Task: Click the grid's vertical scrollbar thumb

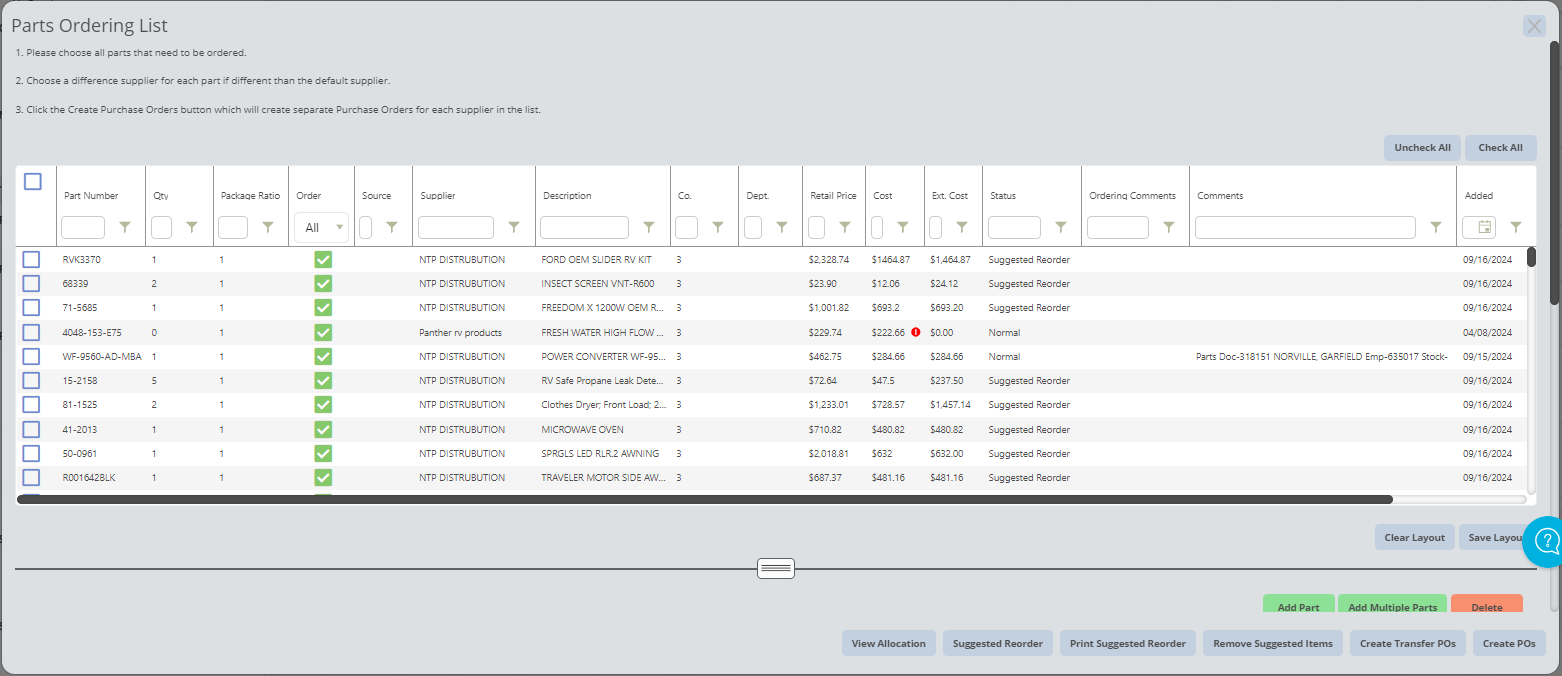Action: pyautogui.click(x=1531, y=257)
